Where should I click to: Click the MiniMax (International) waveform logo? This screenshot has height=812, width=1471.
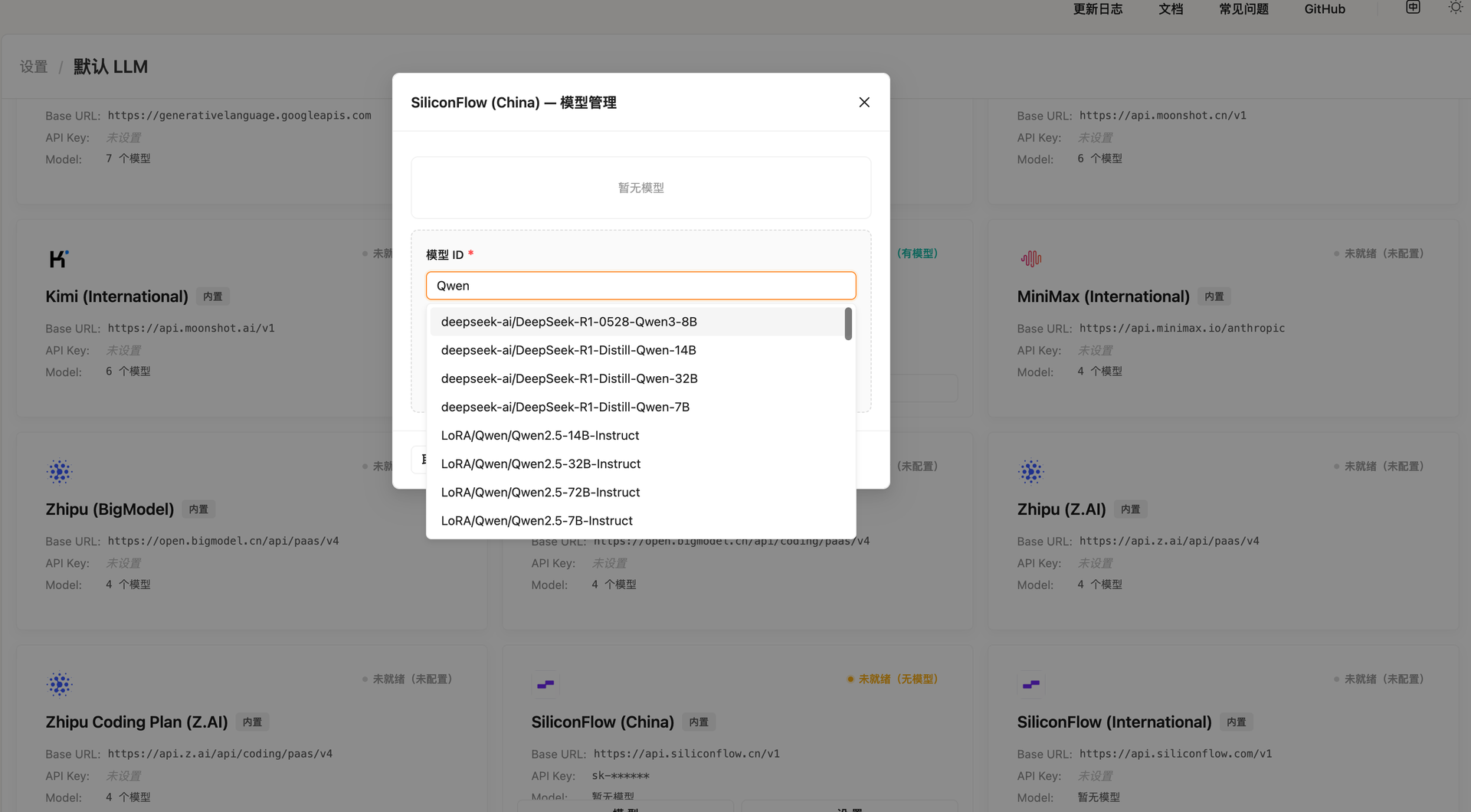pyautogui.click(x=1031, y=259)
